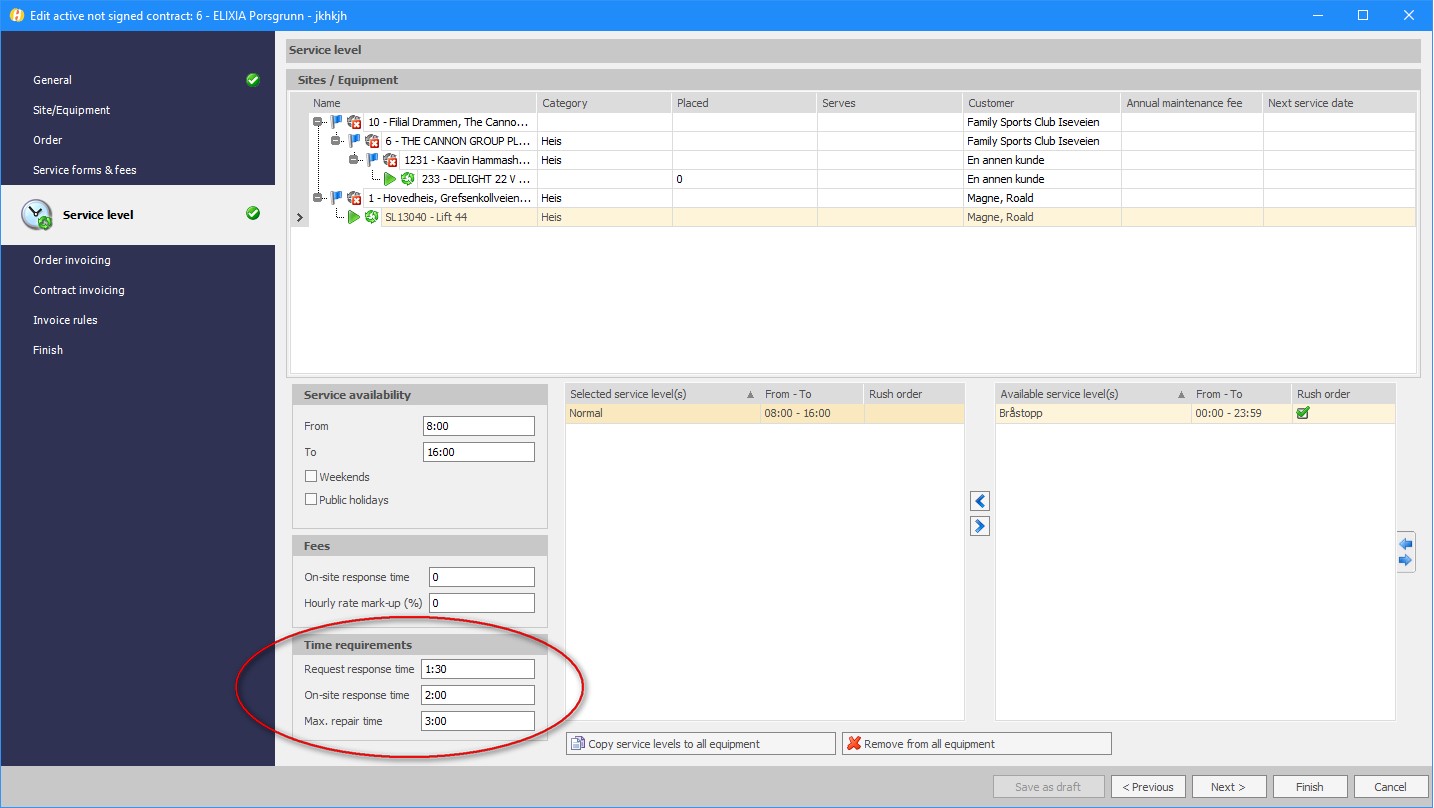1434x808 pixels.
Task: Click the right blue arrow between service level lists
Action: pos(980,526)
